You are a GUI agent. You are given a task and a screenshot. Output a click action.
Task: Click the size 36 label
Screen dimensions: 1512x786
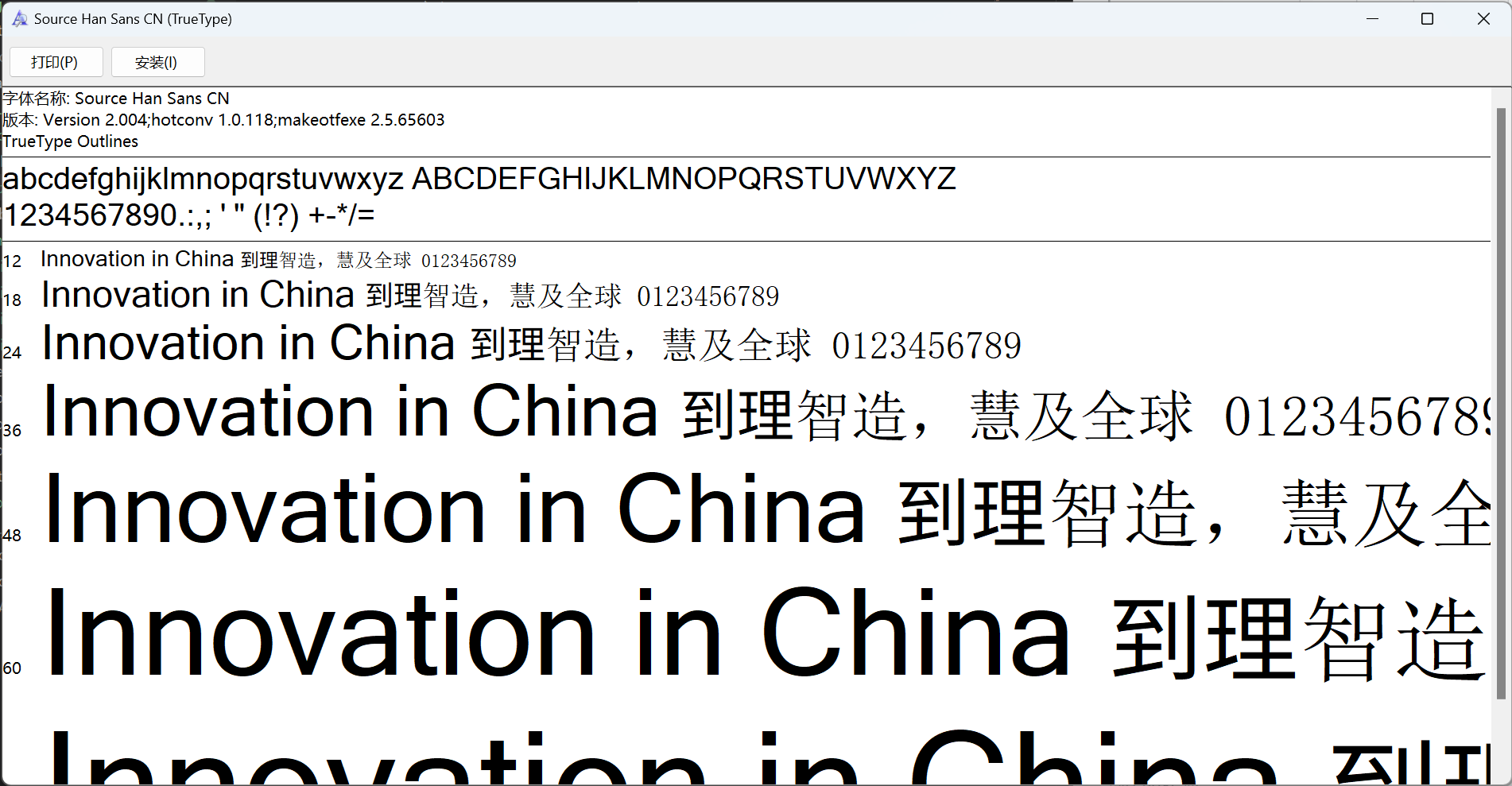pyautogui.click(x=12, y=431)
